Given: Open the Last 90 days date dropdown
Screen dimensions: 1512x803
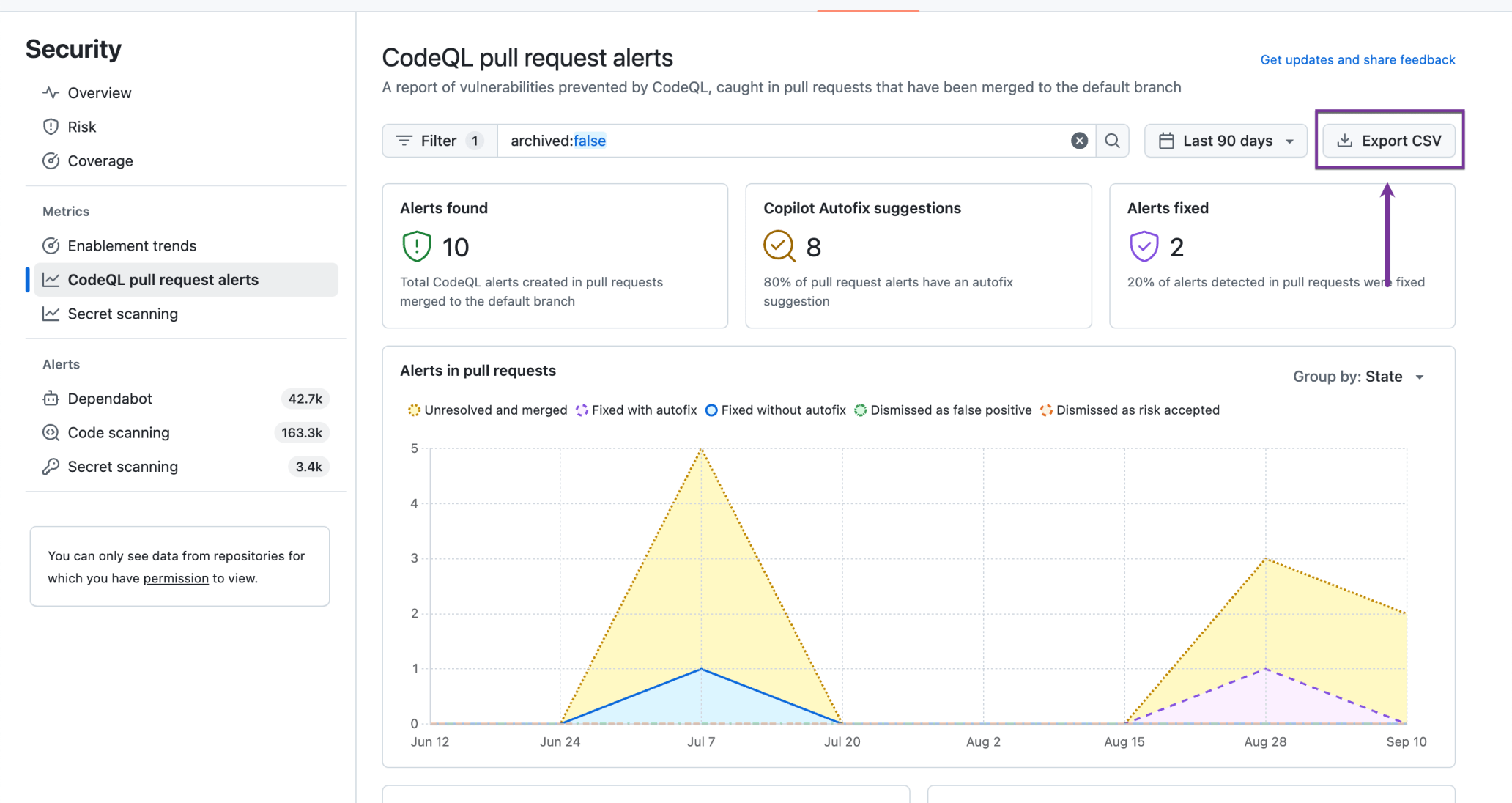Looking at the screenshot, I should click(x=1226, y=141).
